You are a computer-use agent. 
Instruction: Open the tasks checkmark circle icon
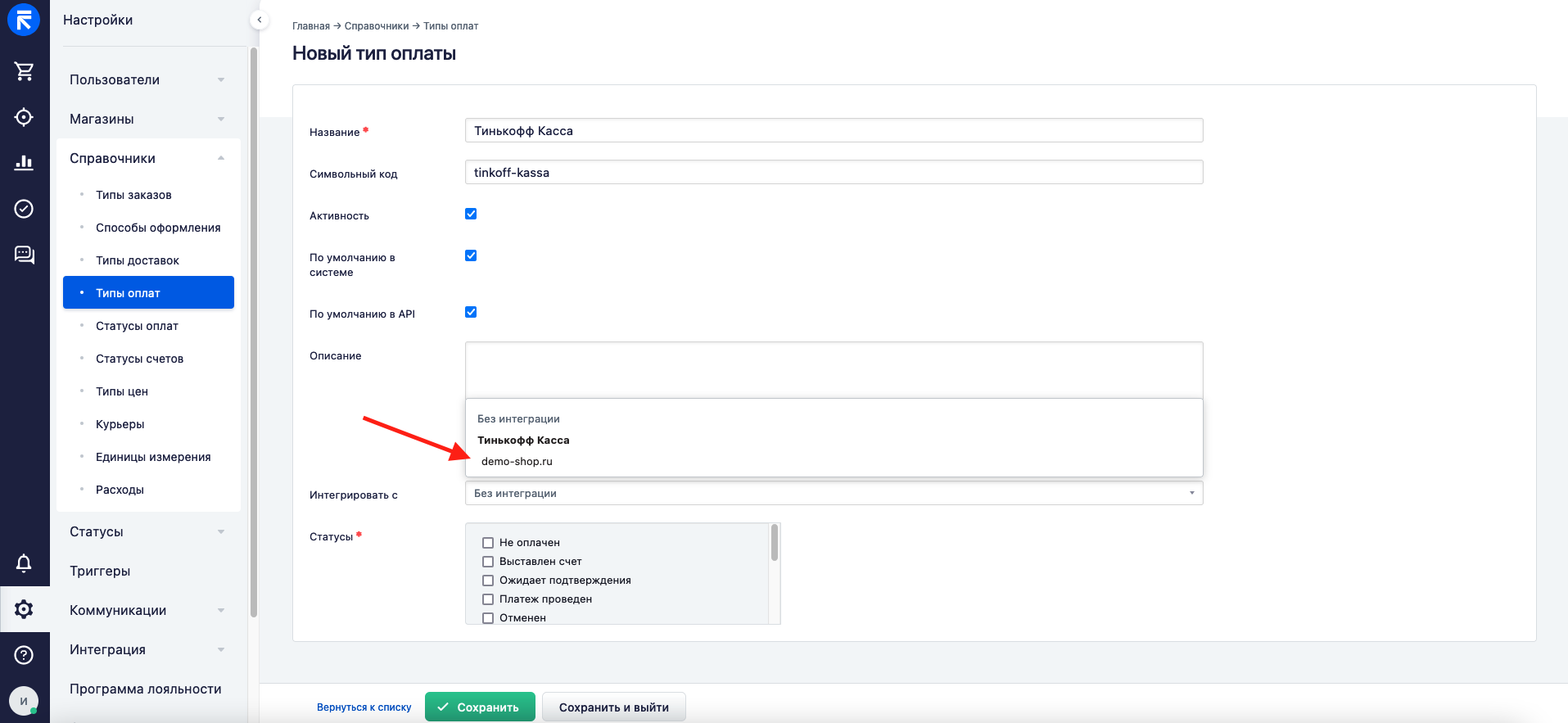point(24,209)
